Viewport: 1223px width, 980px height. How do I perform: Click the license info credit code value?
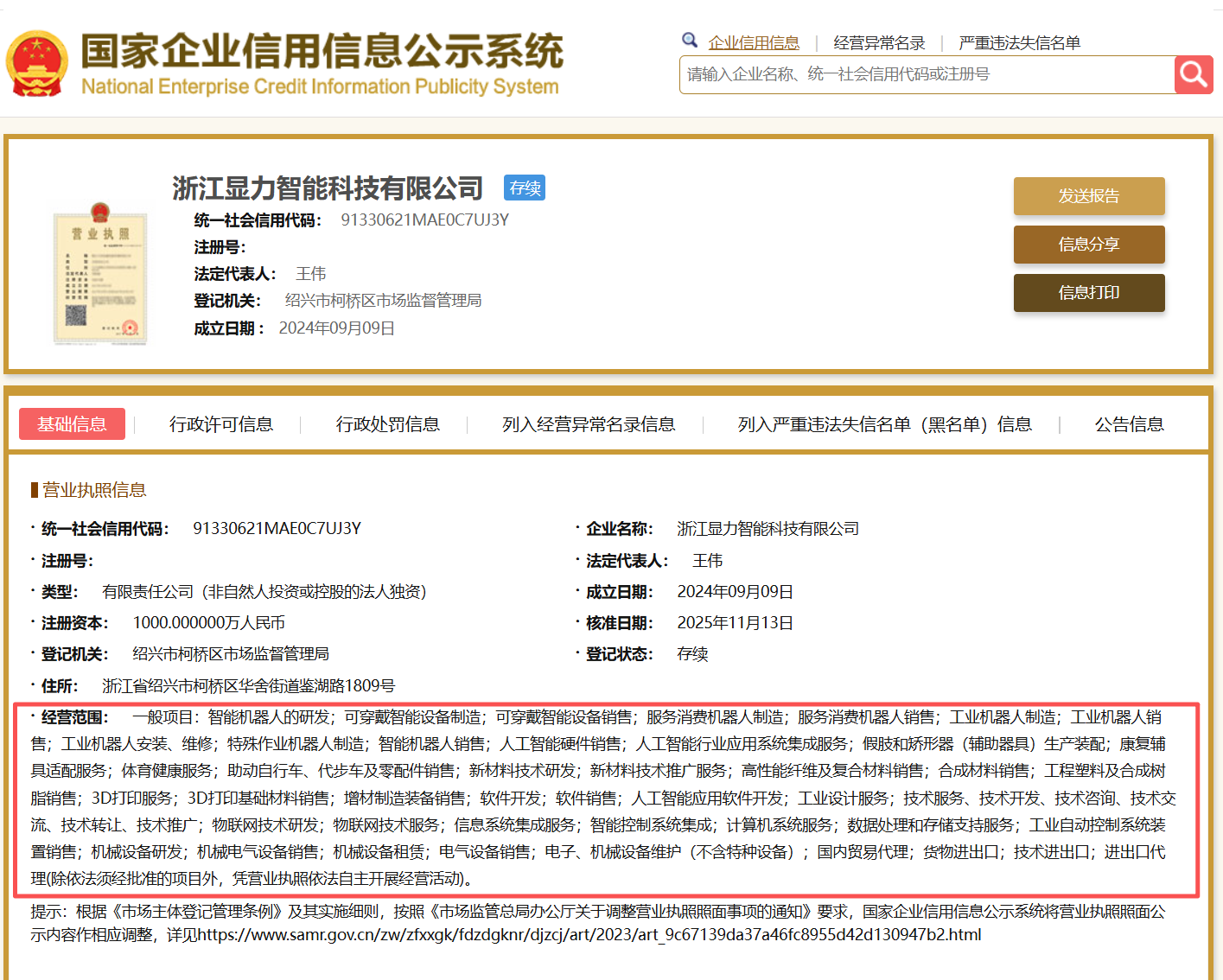pos(277,529)
